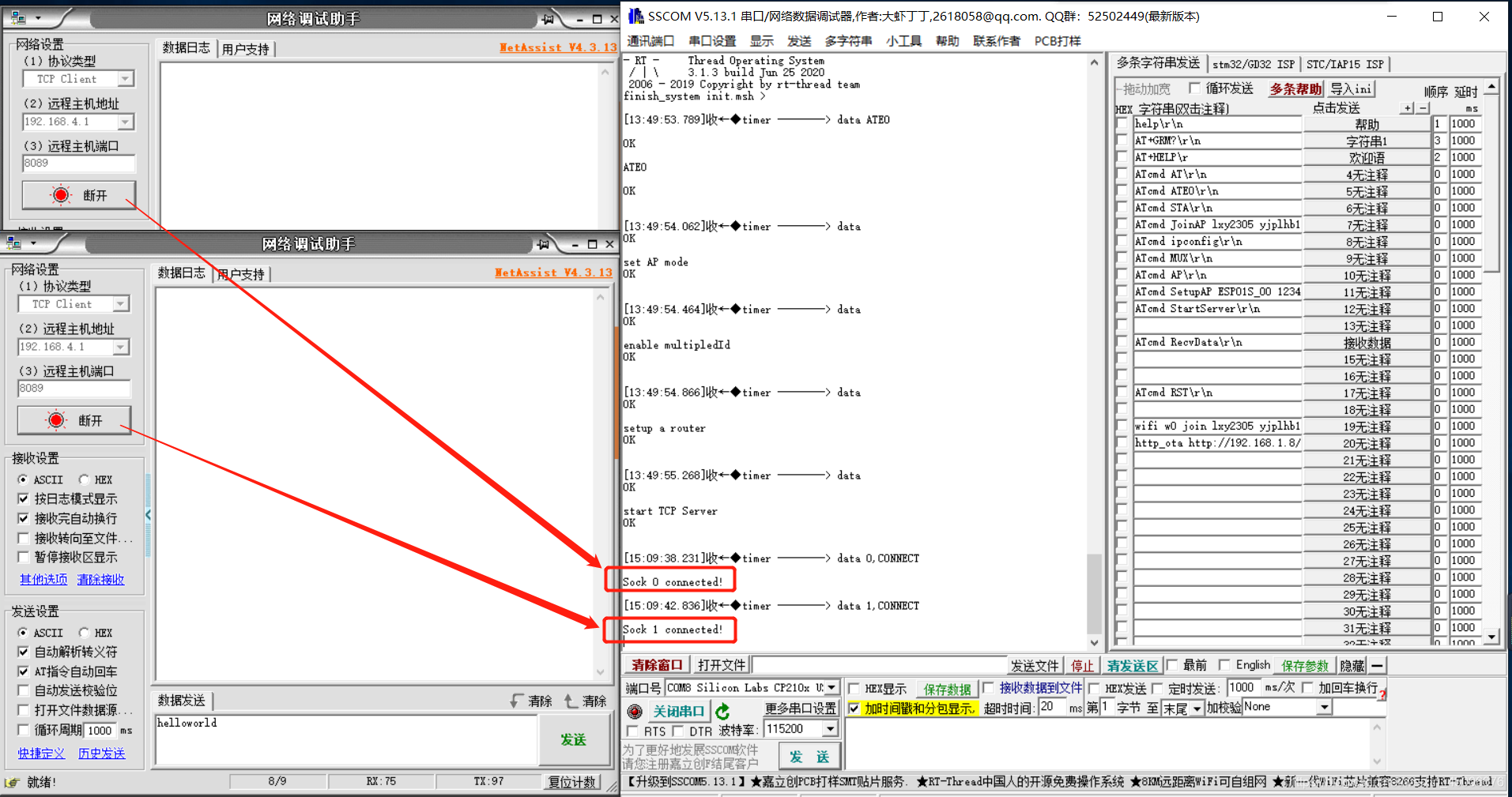Click the dash collapse button next to 隐藏
1512x797 pixels.
(1378, 666)
